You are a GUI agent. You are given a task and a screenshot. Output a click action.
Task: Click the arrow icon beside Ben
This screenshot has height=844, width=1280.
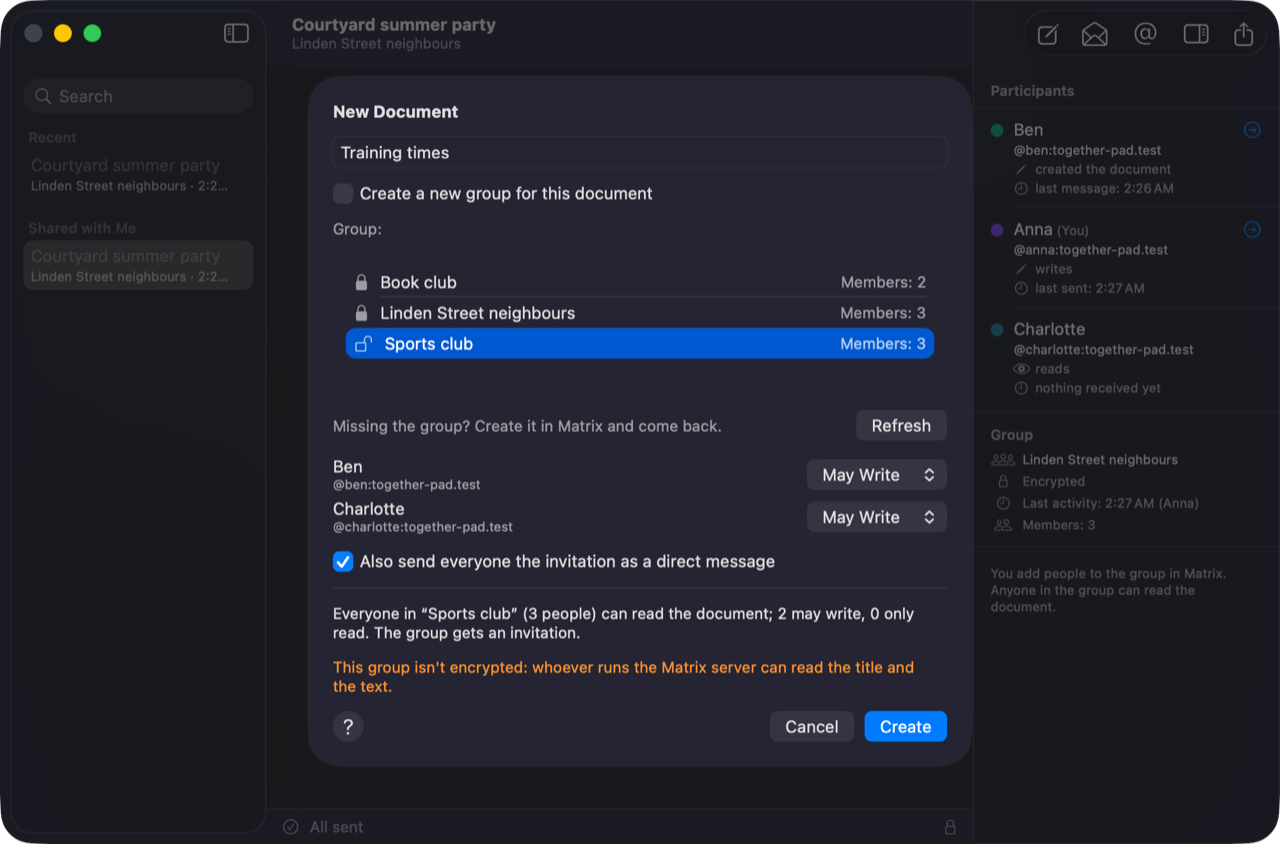pyautogui.click(x=1252, y=130)
